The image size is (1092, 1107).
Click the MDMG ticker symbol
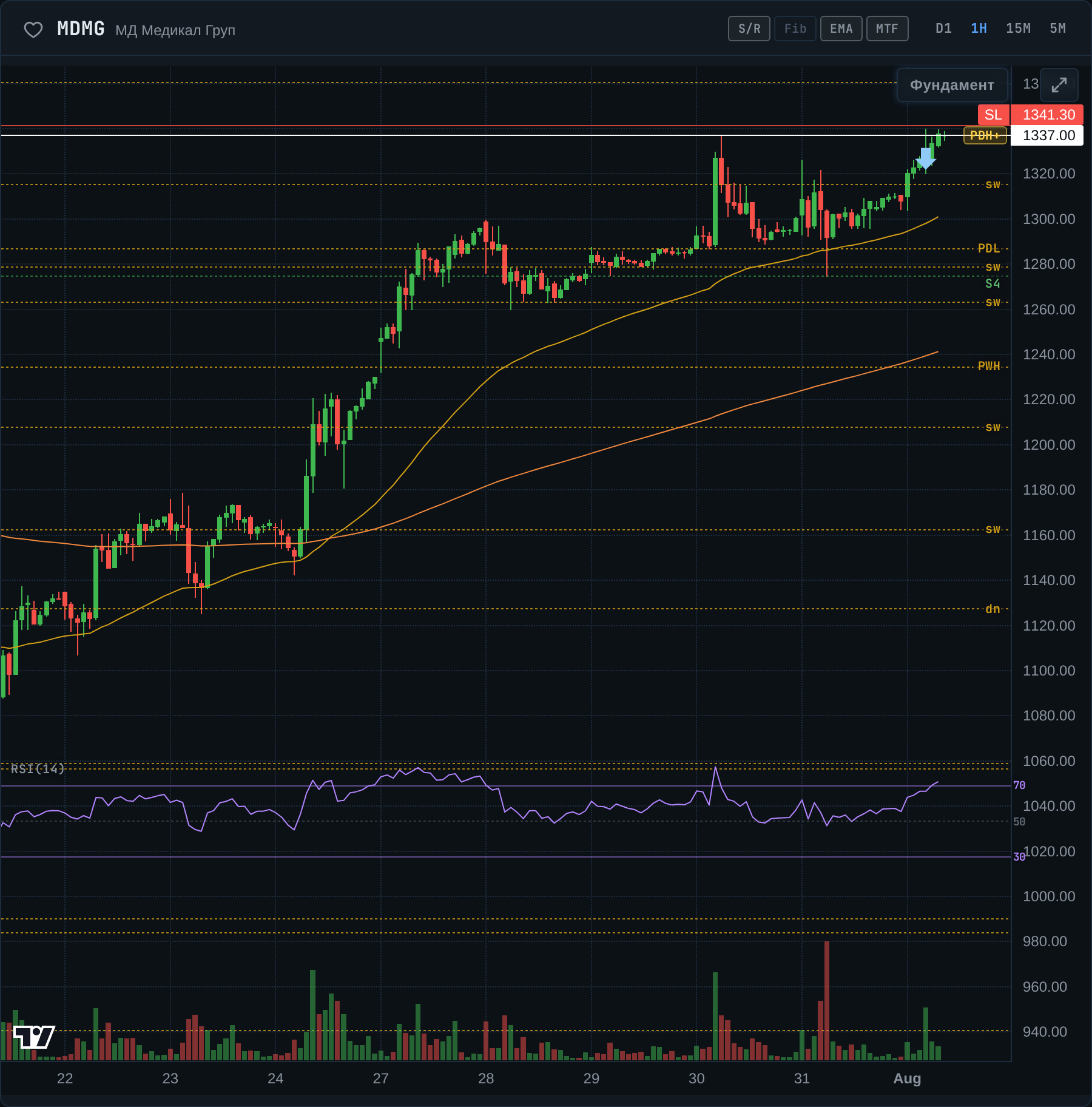(x=81, y=29)
